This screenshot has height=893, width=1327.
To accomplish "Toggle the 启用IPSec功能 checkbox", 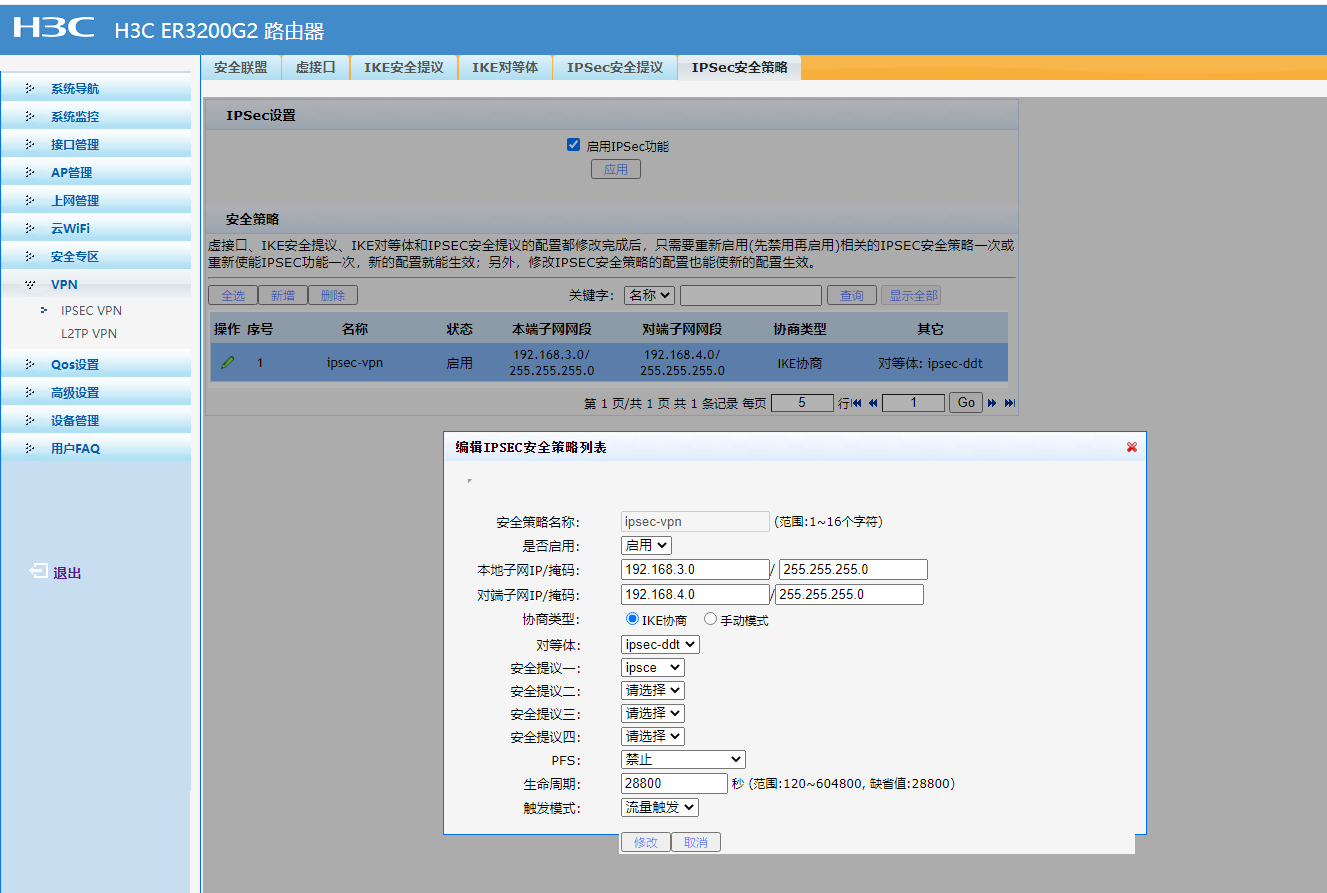I will (x=573, y=145).
